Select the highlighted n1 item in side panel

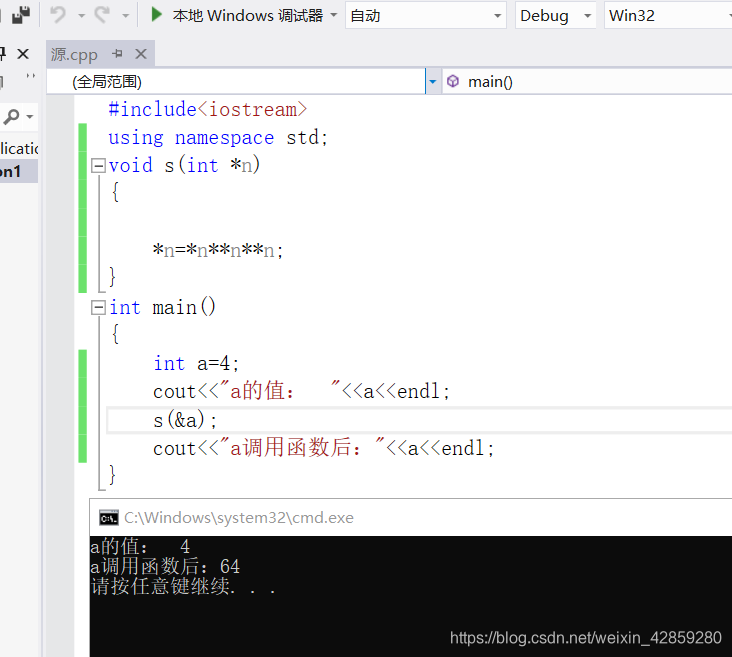tap(19, 171)
